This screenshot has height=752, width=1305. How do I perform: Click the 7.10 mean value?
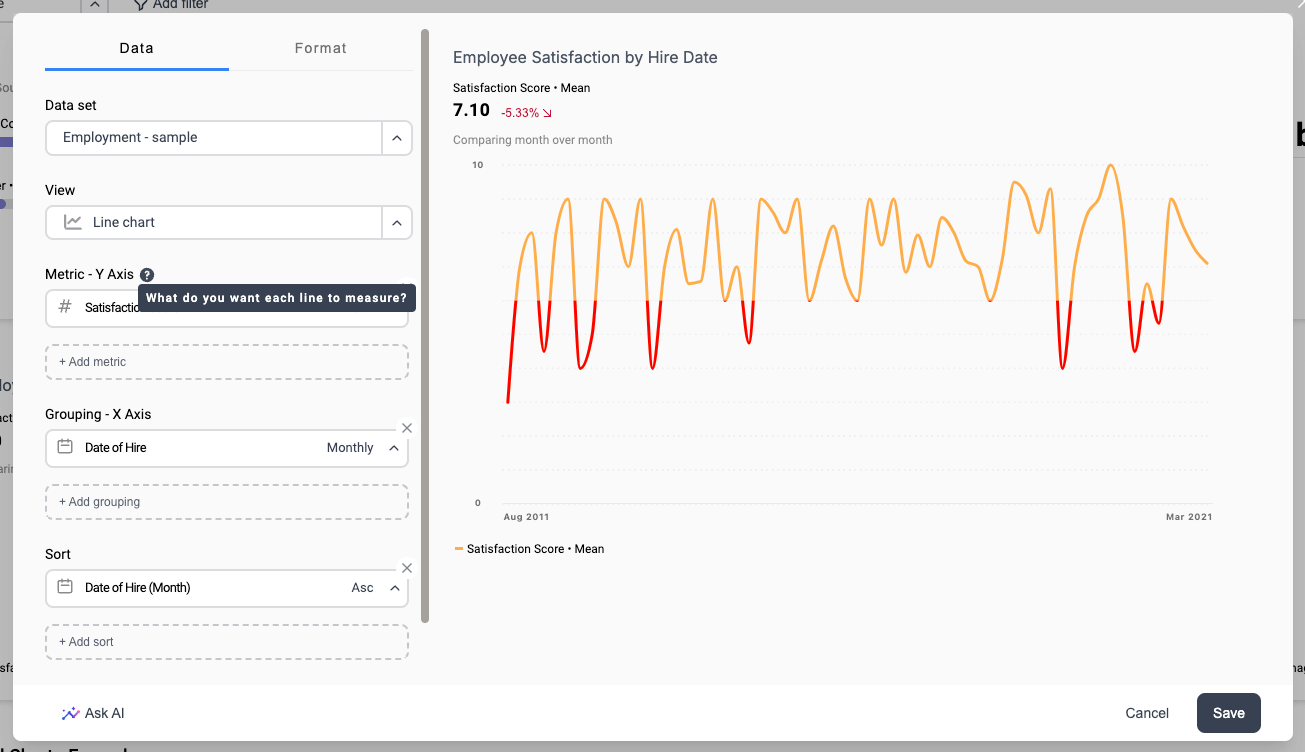[471, 111]
